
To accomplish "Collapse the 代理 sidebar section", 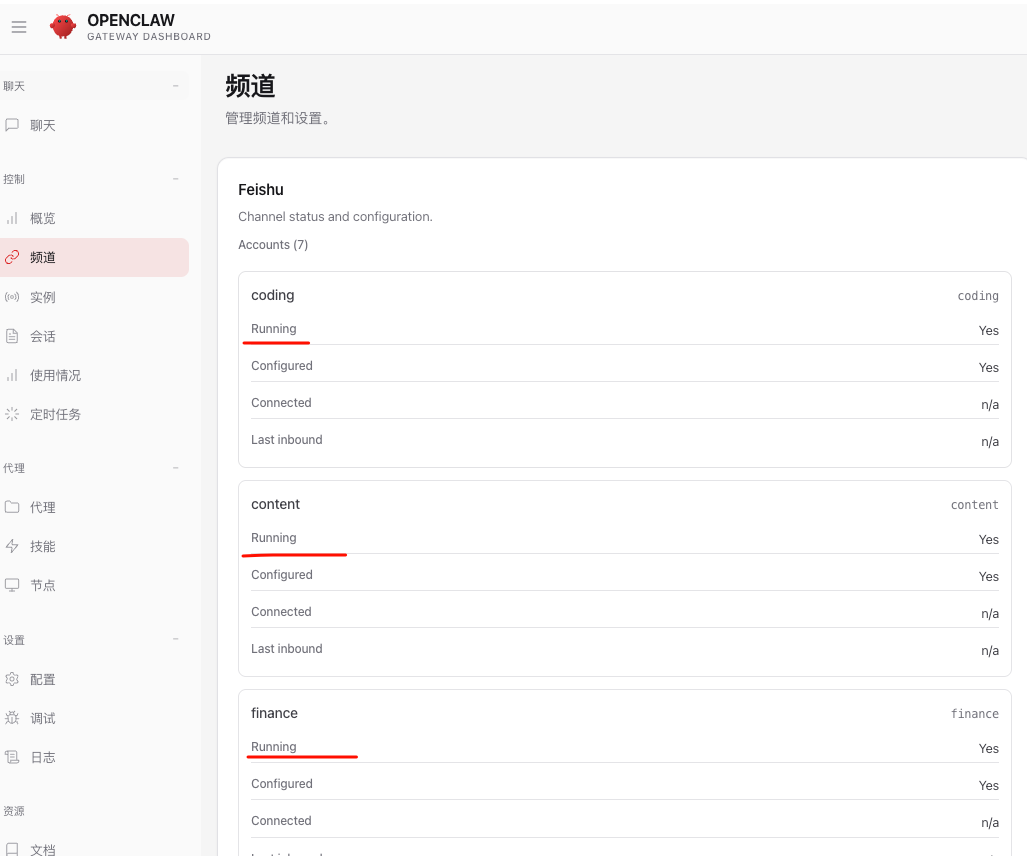I will coord(176,468).
